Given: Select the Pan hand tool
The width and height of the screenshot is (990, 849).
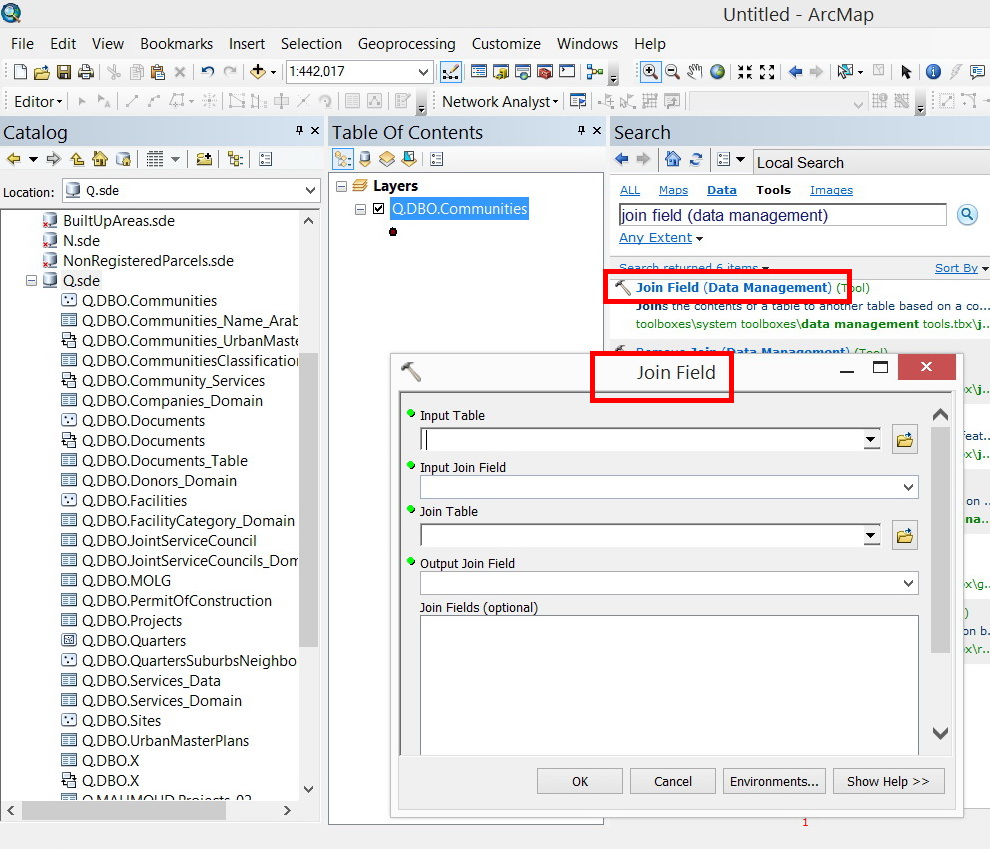Looking at the screenshot, I should [x=695, y=71].
